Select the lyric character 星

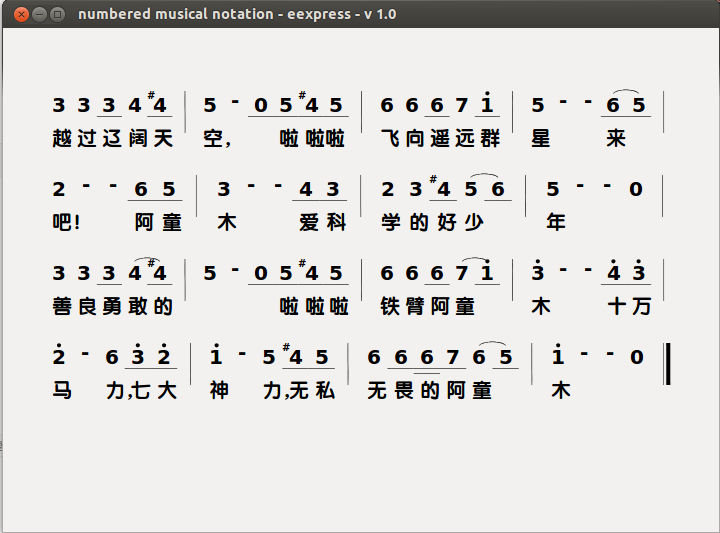(x=540, y=138)
